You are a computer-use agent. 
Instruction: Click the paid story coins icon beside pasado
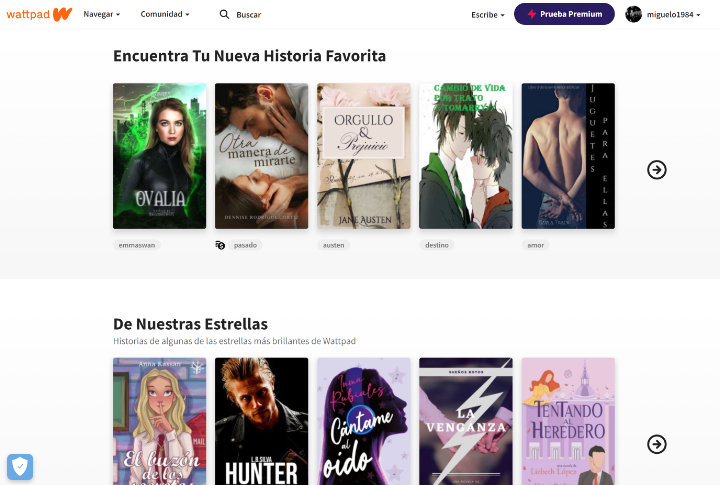(x=220, y=245)
